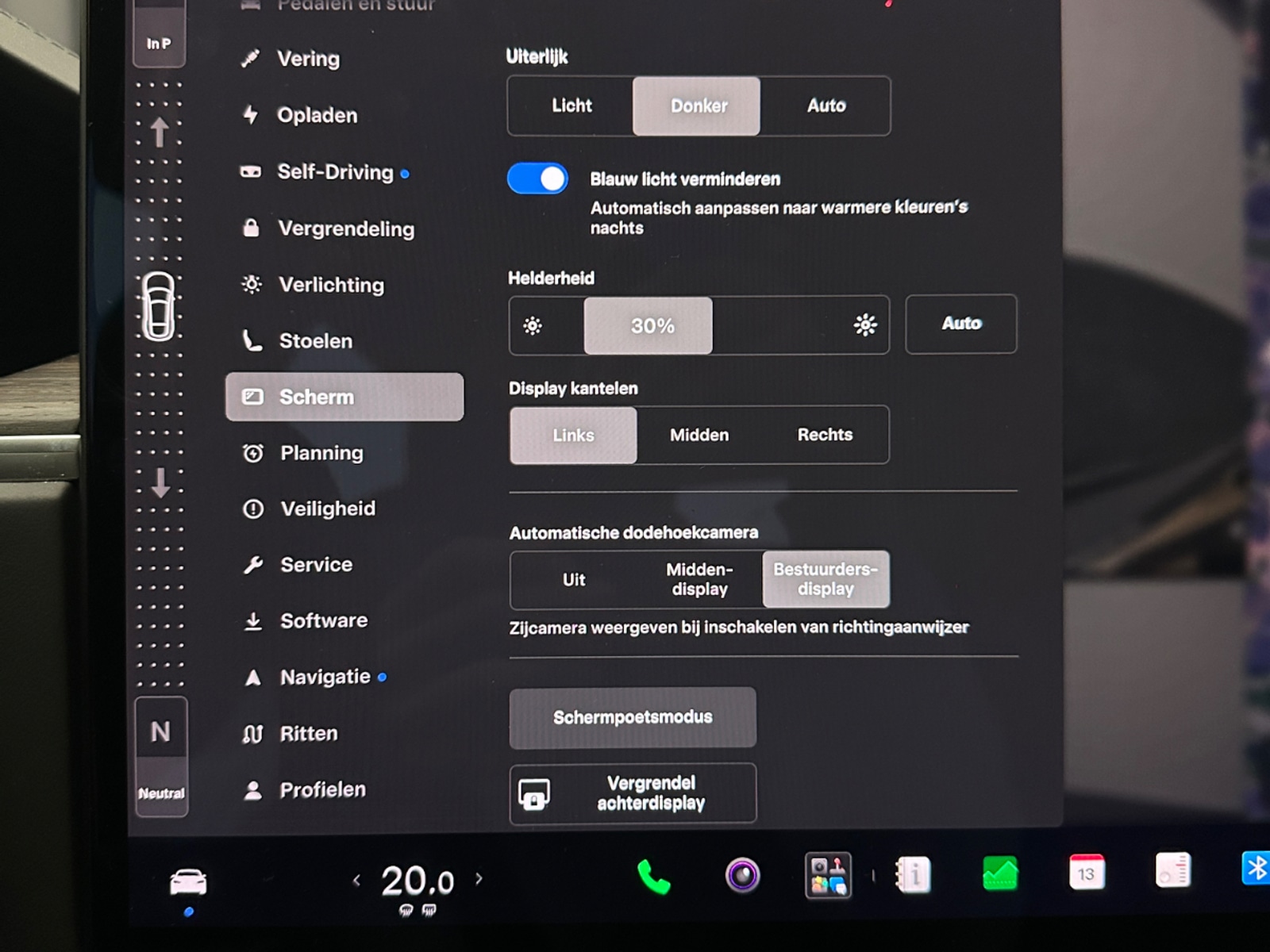Select Auto appearance mode
Viewport: 1270px width, 952px height.
tap(825, 106)
